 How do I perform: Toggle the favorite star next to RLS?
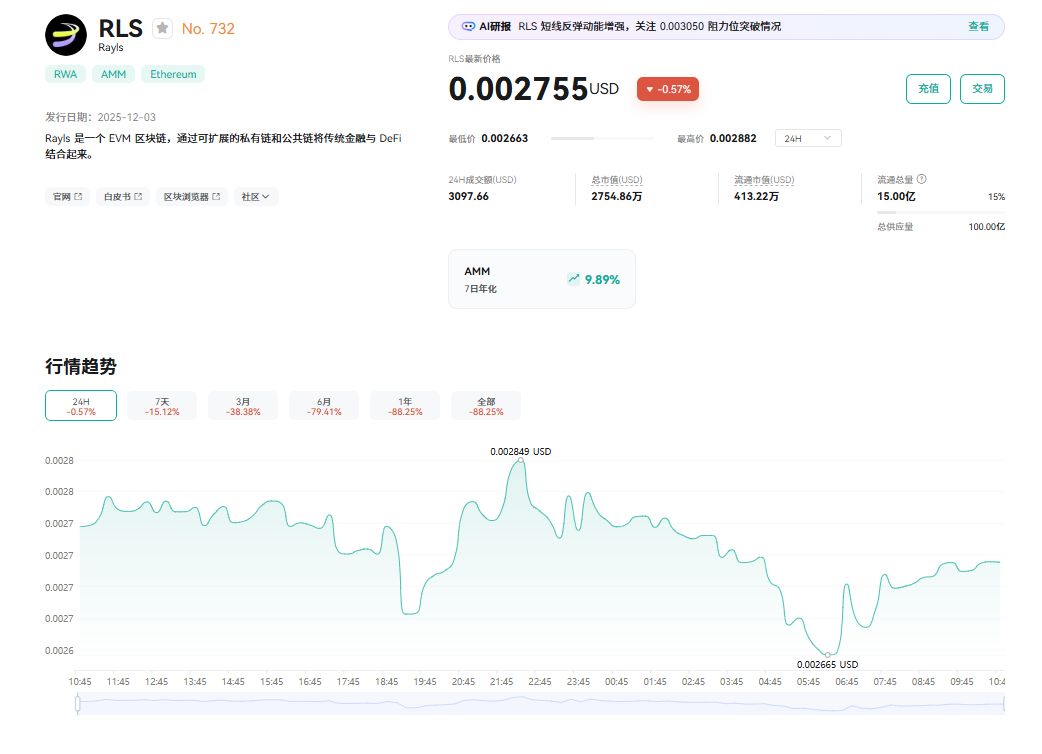point(162,29)
